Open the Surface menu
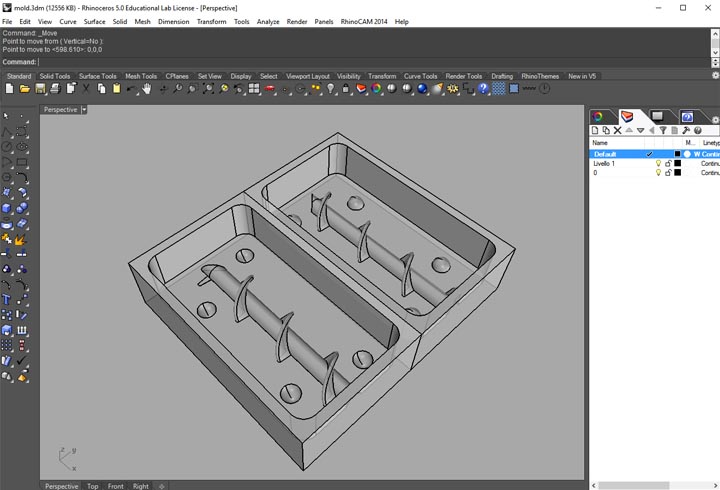The height and width of the screenshot is (490, 720). [95, 22]
